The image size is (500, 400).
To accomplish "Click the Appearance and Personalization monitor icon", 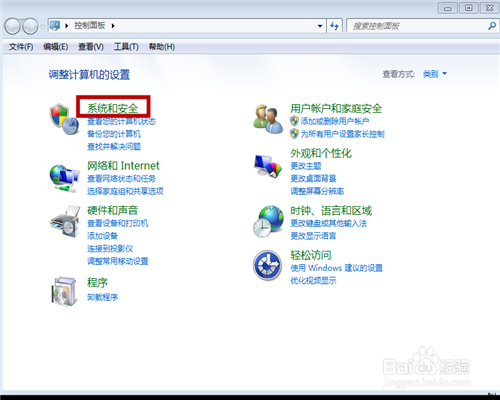I will [268, 166].
